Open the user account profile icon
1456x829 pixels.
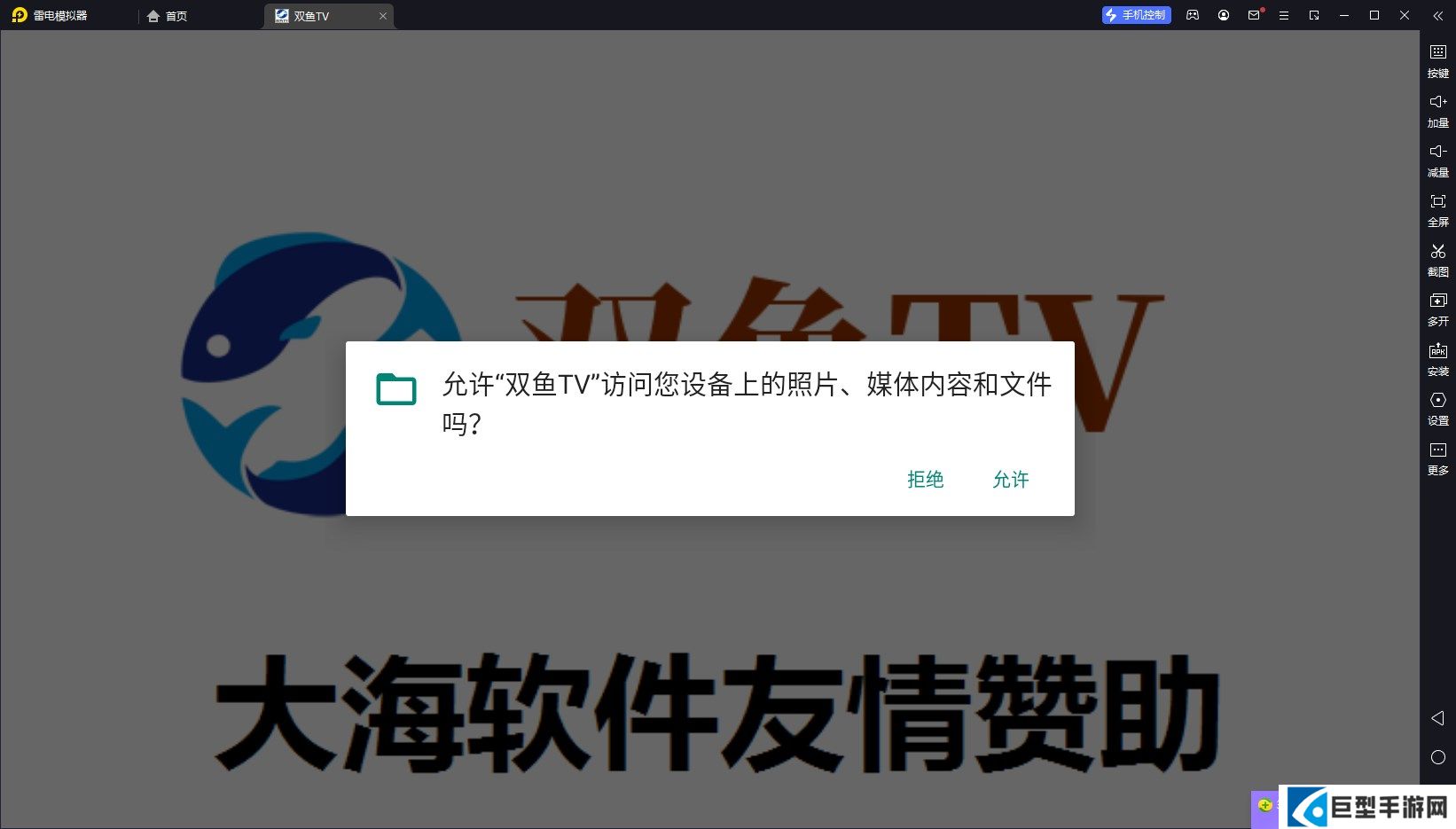tap(1224, 15)
